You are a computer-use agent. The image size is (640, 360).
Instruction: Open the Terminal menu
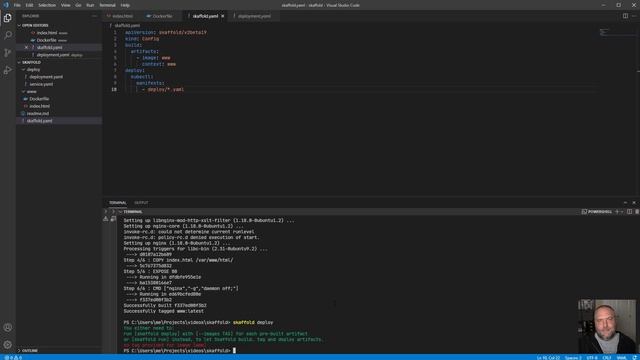point(107,5)
